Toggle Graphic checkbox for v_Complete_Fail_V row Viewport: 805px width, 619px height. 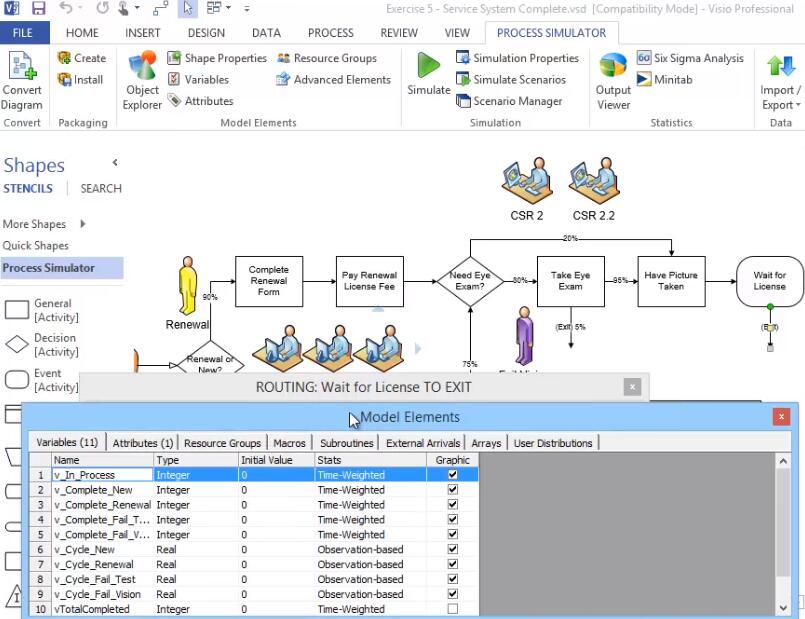[452, 534]
